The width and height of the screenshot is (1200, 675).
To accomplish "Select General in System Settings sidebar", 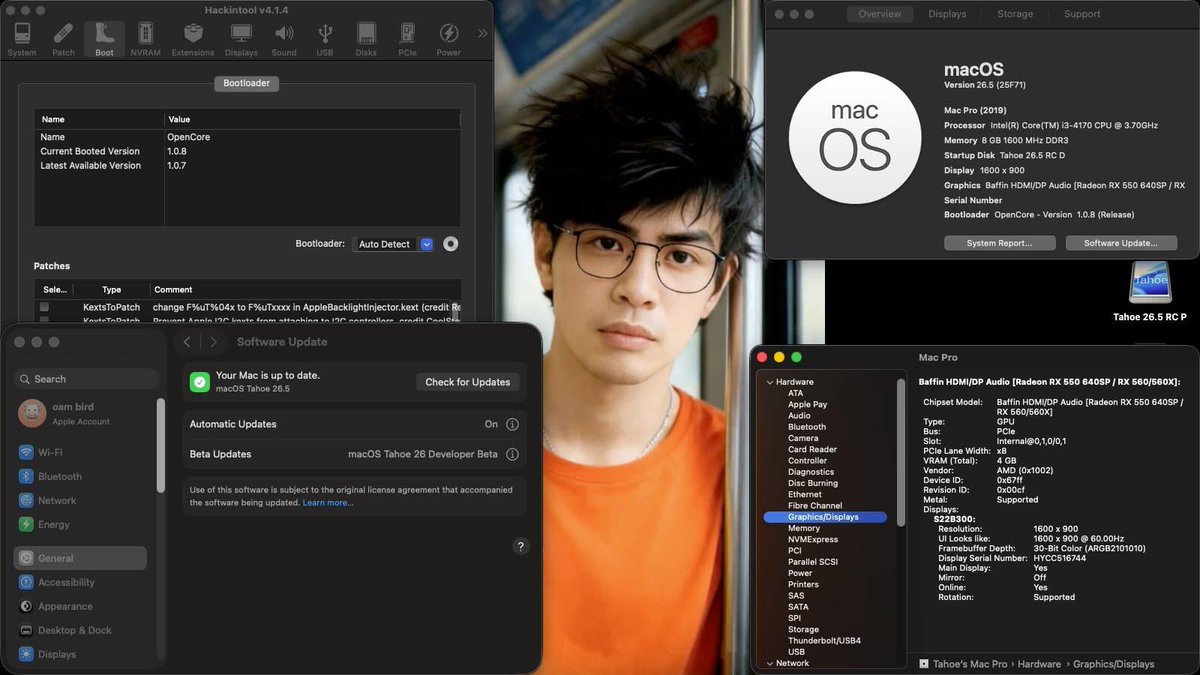I will click(x=80, y=558).
